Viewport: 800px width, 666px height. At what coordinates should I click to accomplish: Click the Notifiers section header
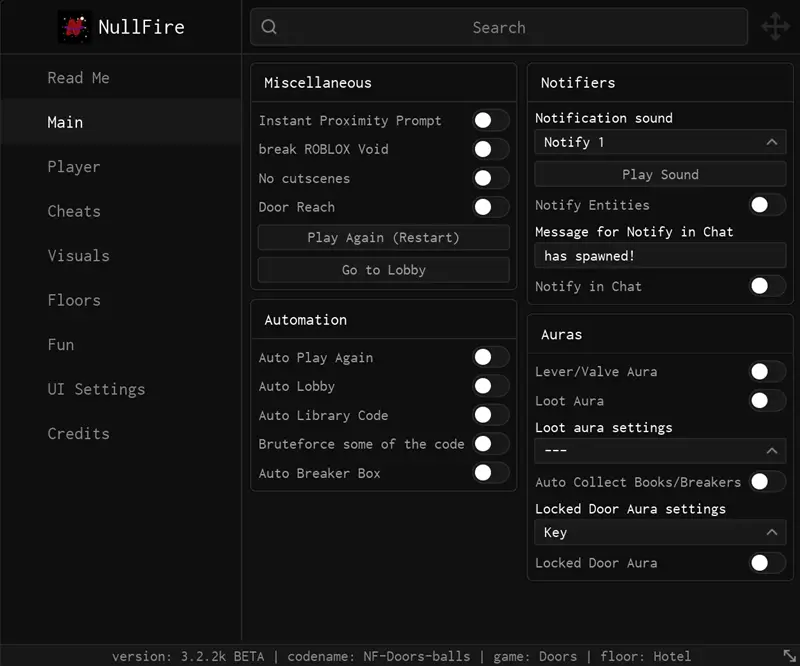point(578,83)
